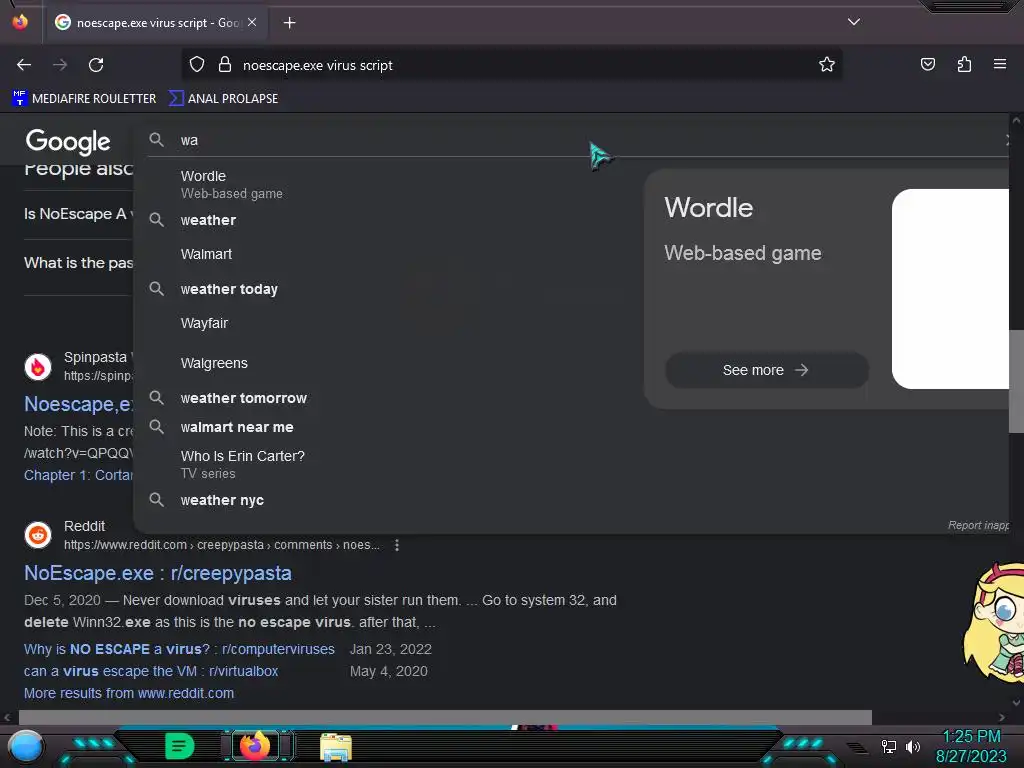Open 'can a virus escape the VM' link
Image resolution: width=1024 pixels, height=768 pixels.
tap(151, 671)
